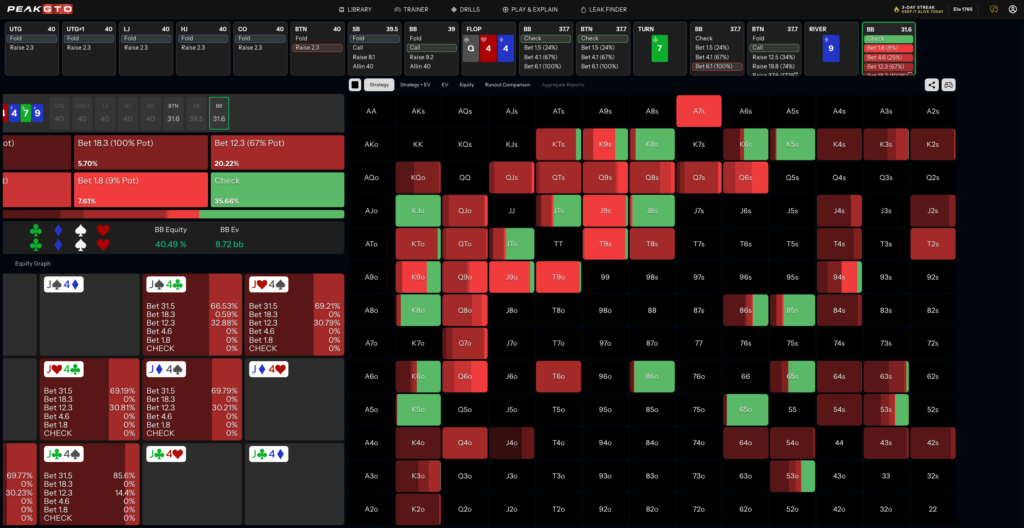Open the user profile avatar icon
1024x528 pixels.
pyautogui.click(x=1011, y=9)
